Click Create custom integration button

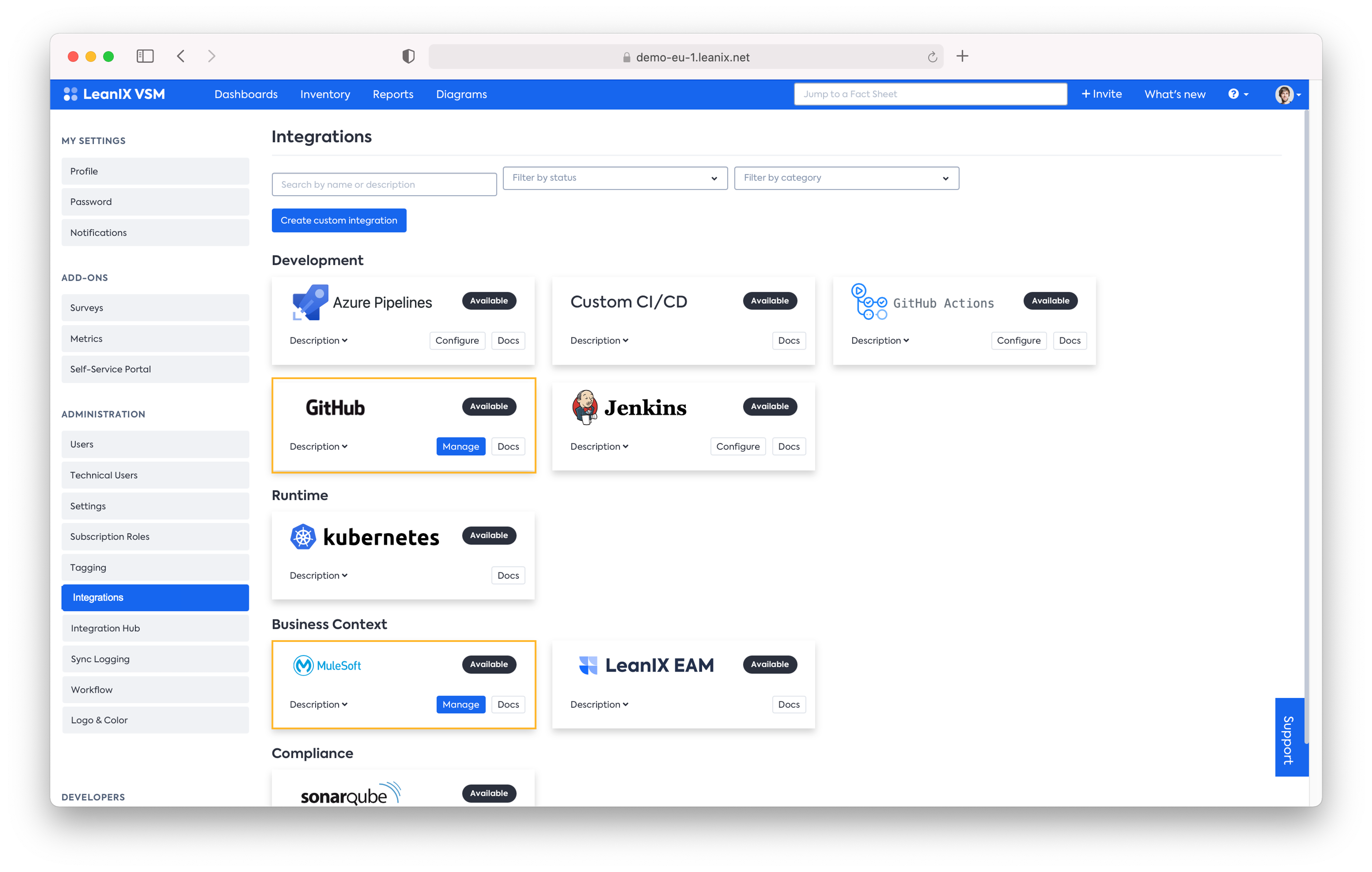[339, 220]
